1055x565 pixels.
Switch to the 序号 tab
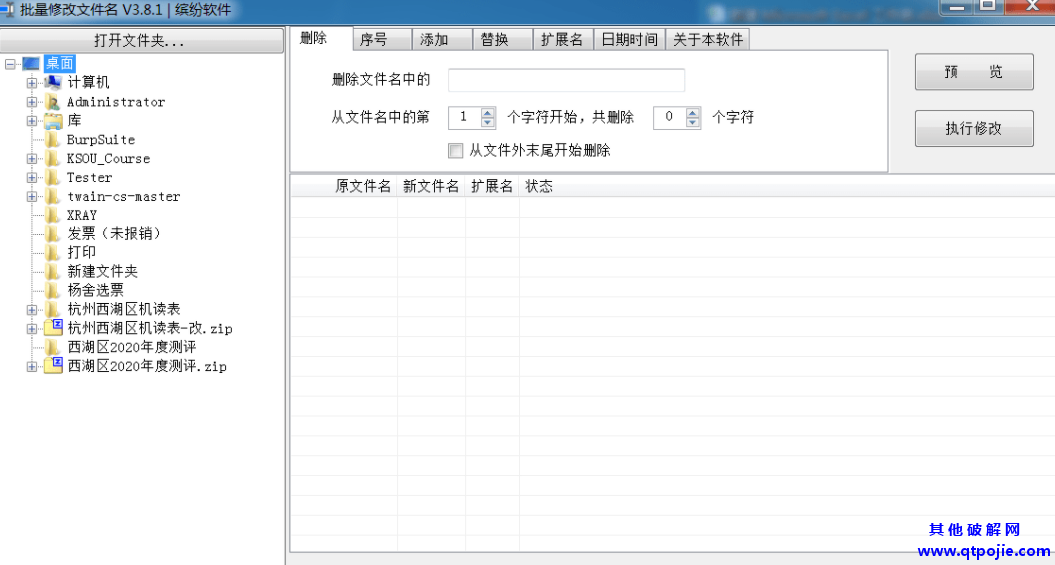click(382, 40)
